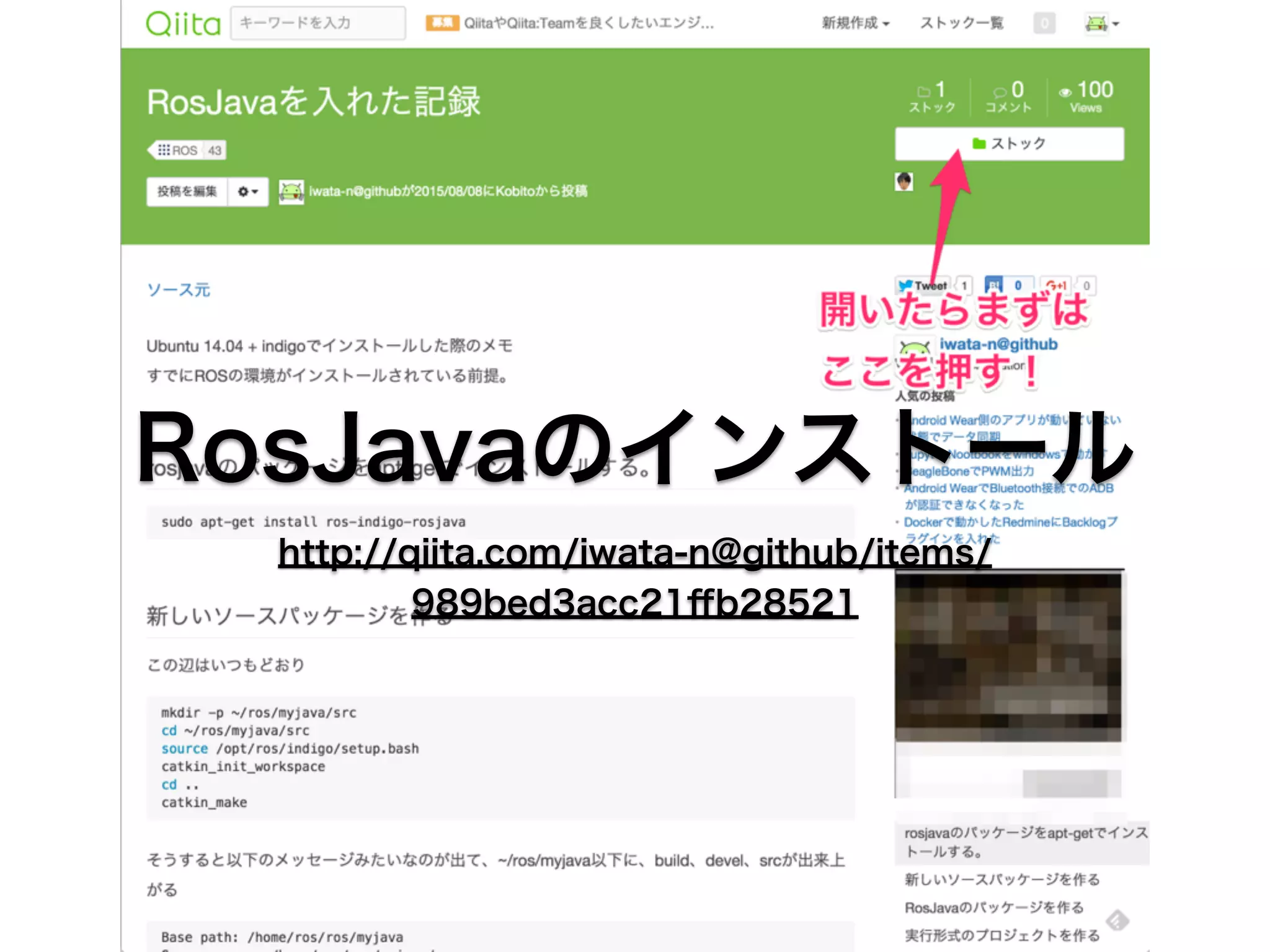Open the 募集 Qiita:Team engineer recruitment link
1270x952 pixels.
(570, 24)
